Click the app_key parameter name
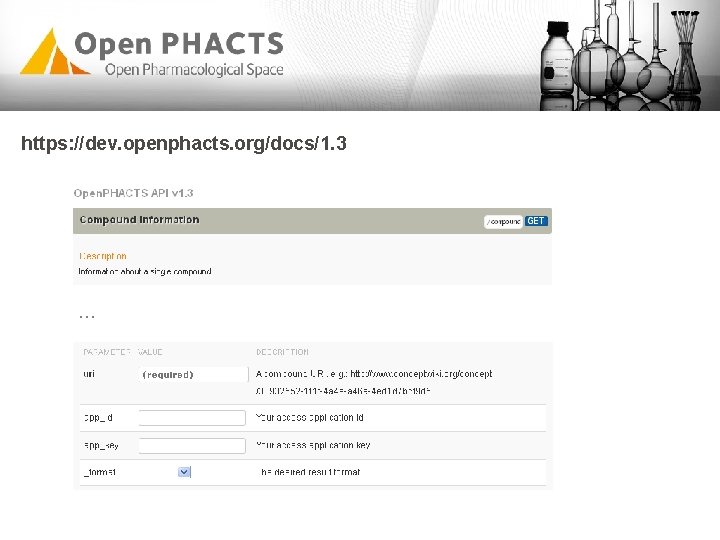Screen dimensions: 720x540 (101, 445)
